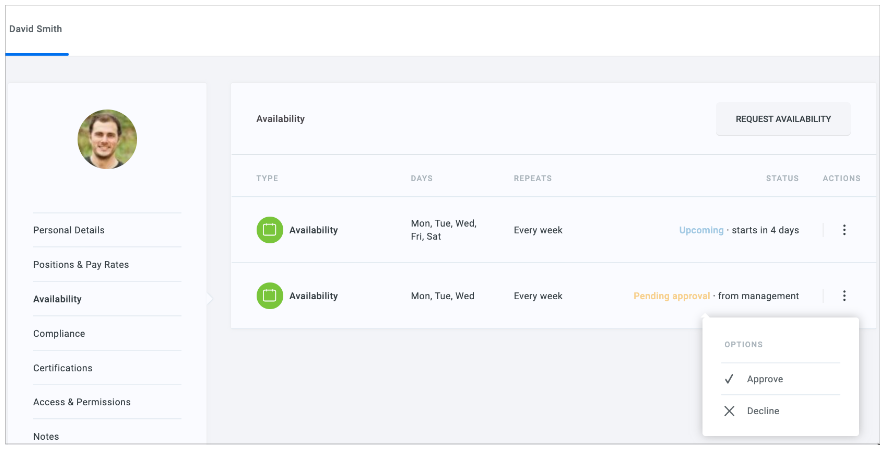
Task: Choose Decline from the options menu
Action: pos(763,411)
